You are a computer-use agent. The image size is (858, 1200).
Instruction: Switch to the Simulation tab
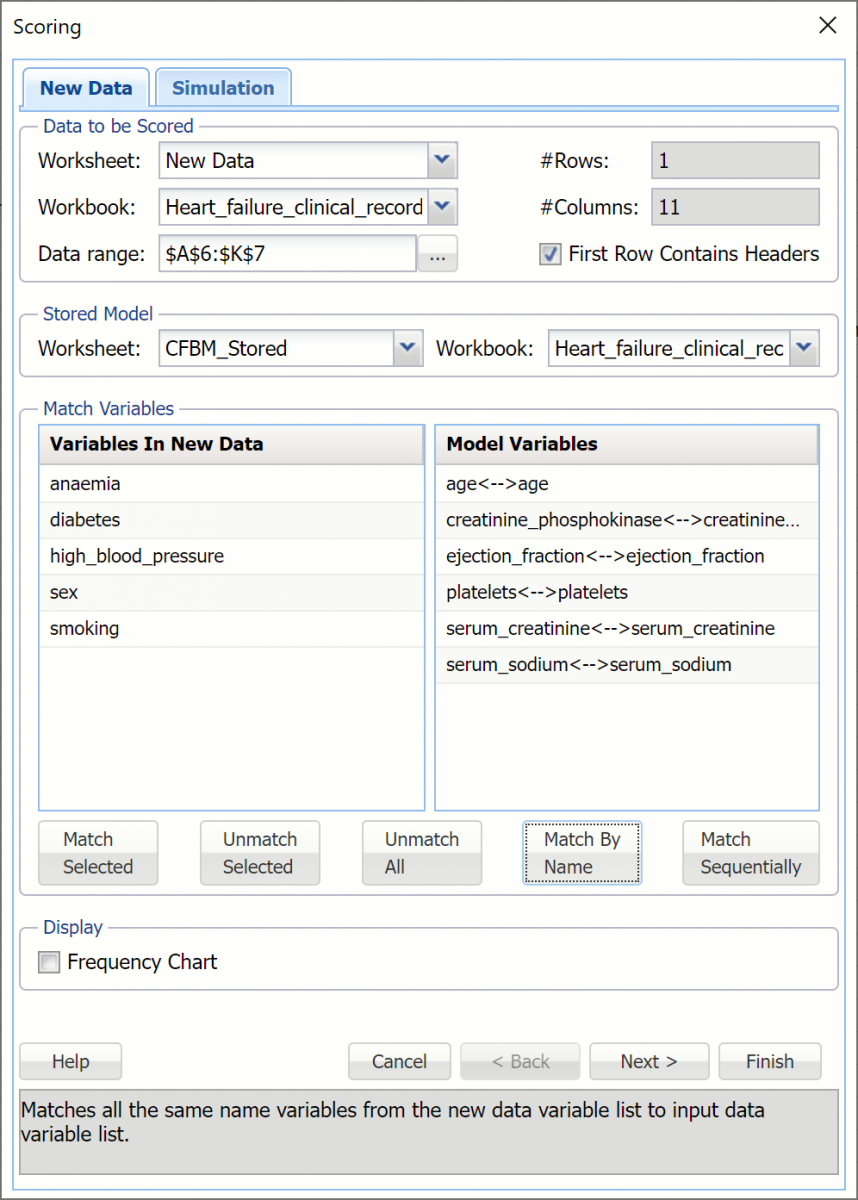point(222,88)
